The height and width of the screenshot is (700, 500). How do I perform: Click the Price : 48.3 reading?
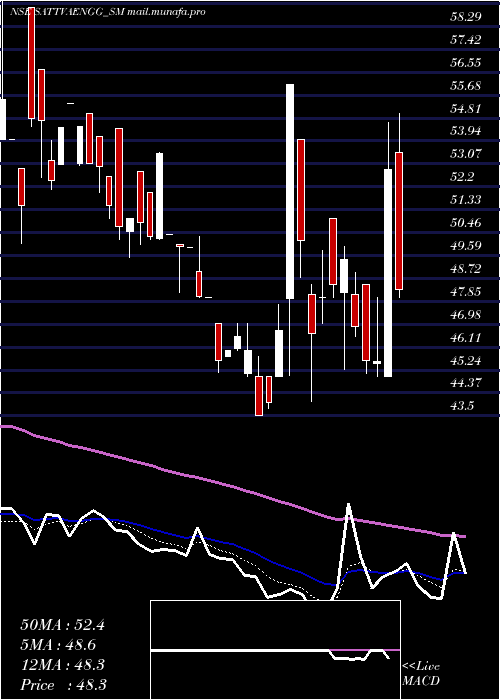point(63,685)
